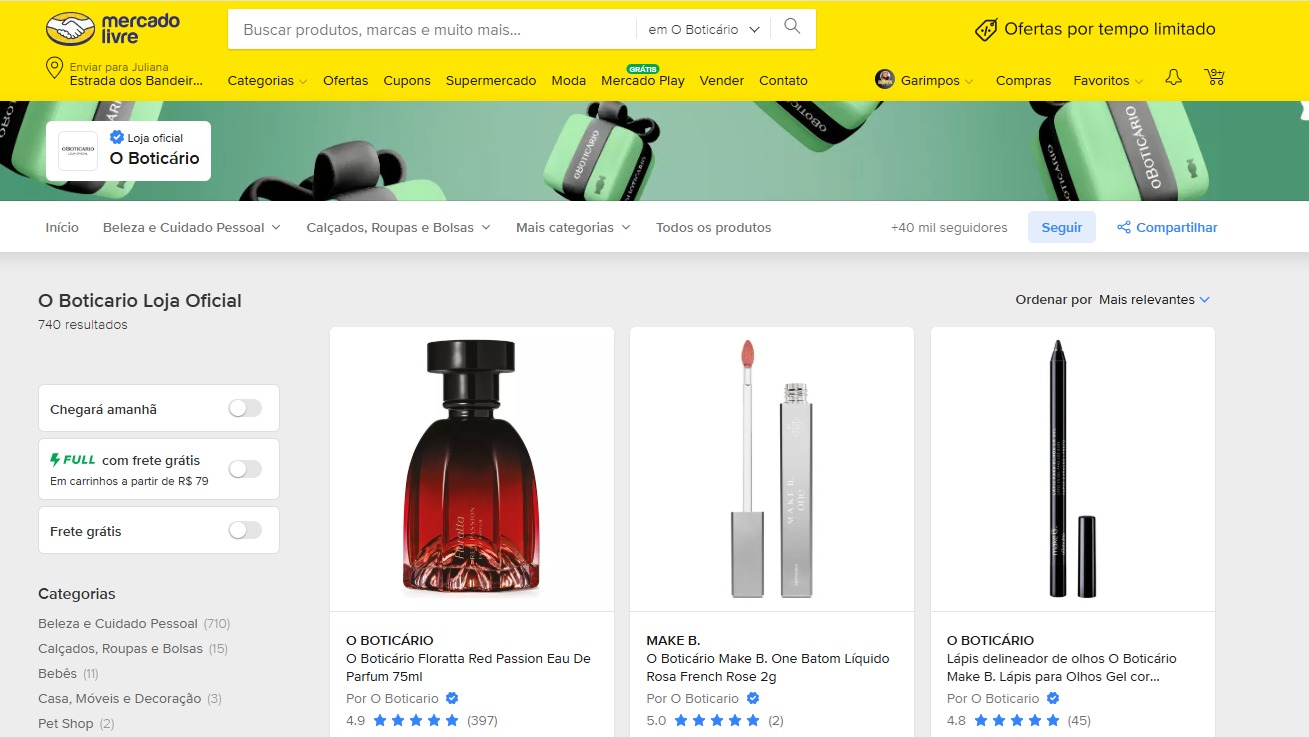Viewport: 1309px width, 737px height.
Task: Click MAKE B. brand label
Action: tap(673, 640)
